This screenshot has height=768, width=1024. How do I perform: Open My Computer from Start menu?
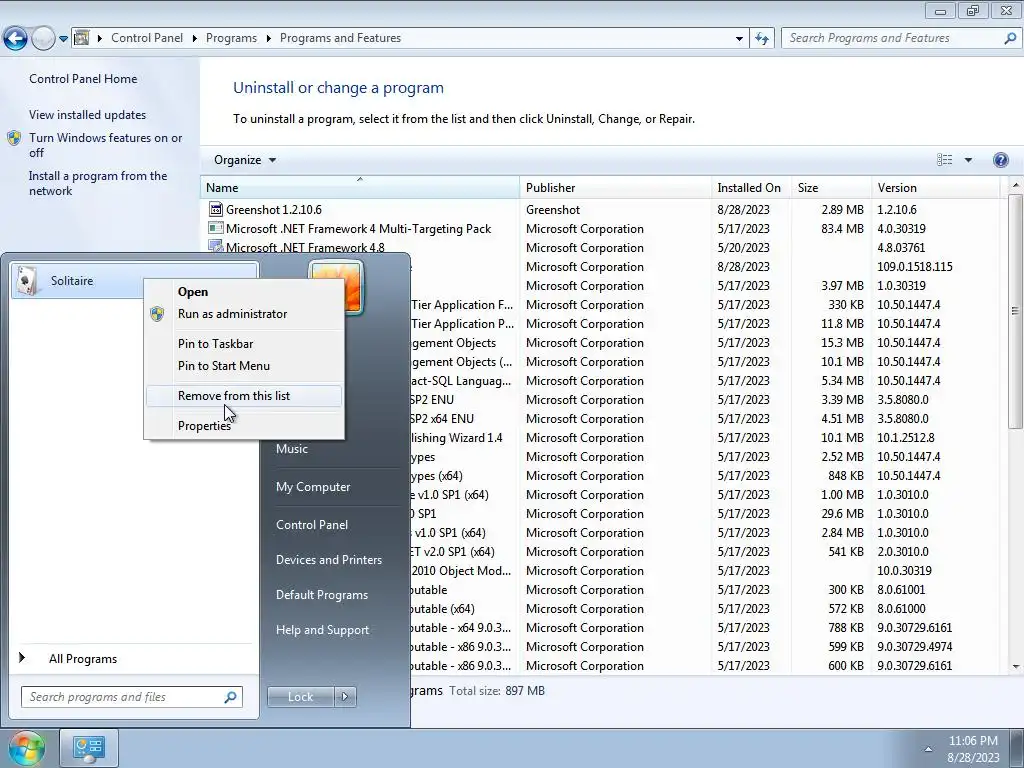(x=313, y=487)
